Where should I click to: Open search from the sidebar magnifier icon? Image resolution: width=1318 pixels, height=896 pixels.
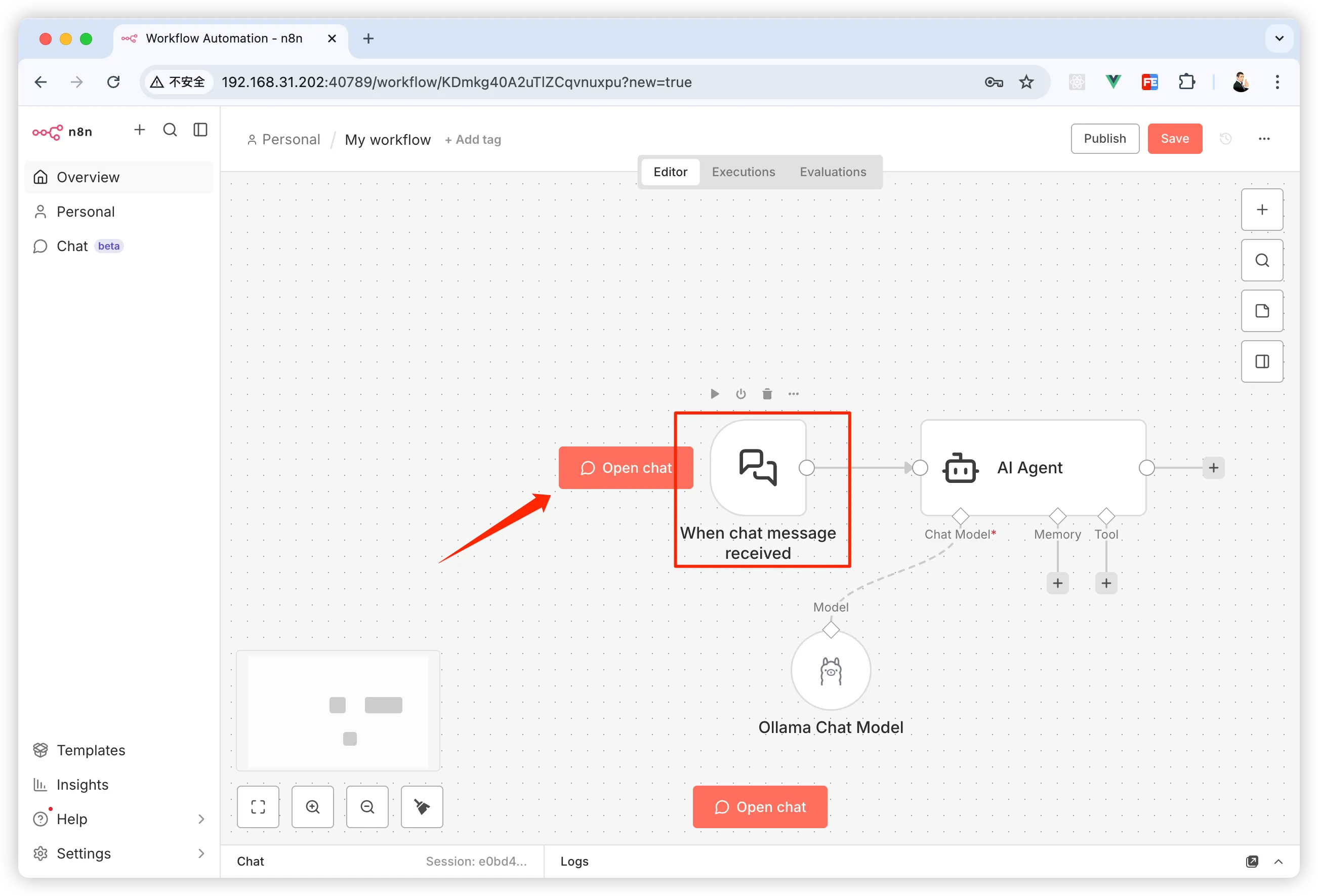point(170,131)
